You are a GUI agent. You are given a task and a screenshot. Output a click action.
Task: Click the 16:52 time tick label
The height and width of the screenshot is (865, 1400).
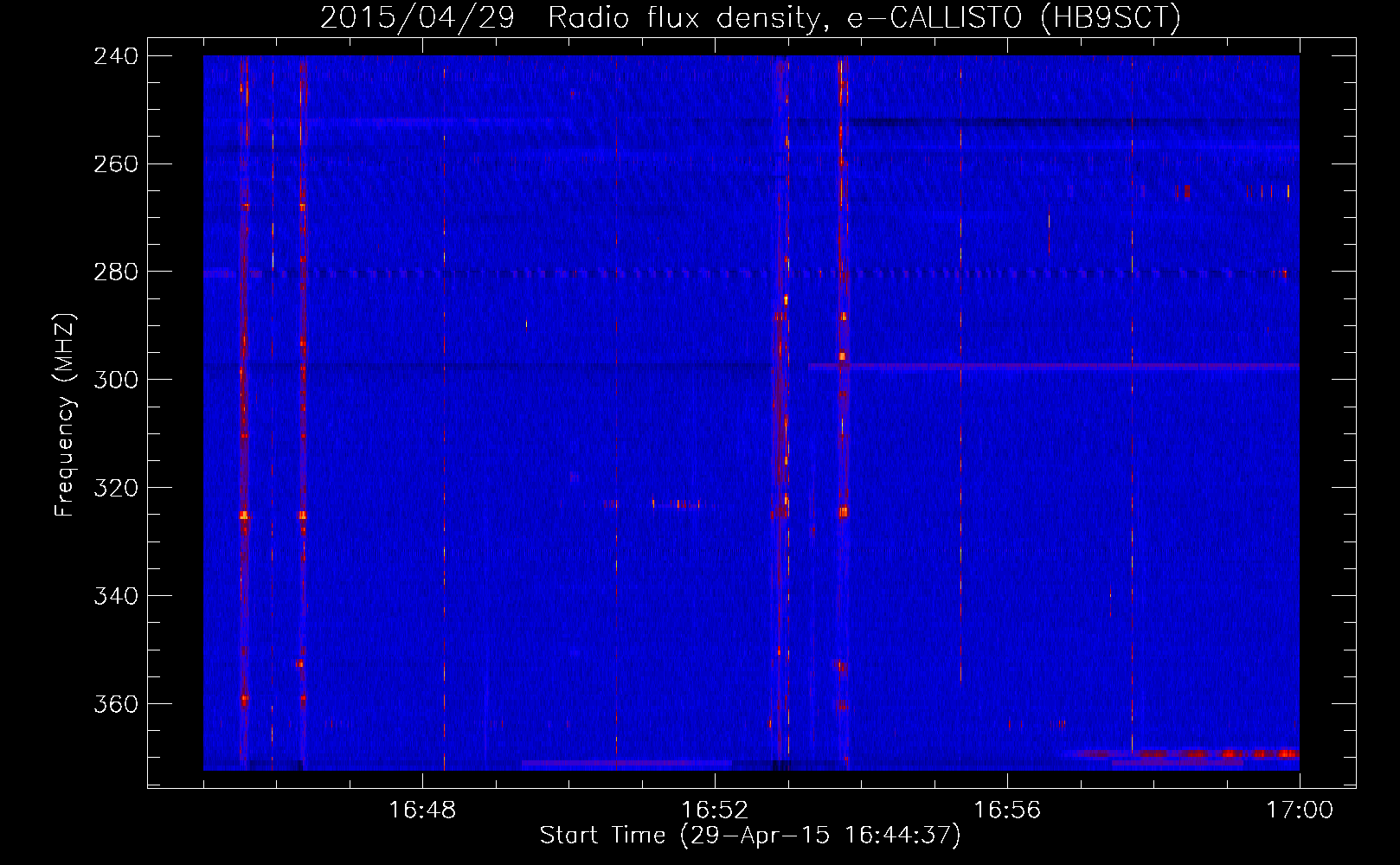(715, 811)
